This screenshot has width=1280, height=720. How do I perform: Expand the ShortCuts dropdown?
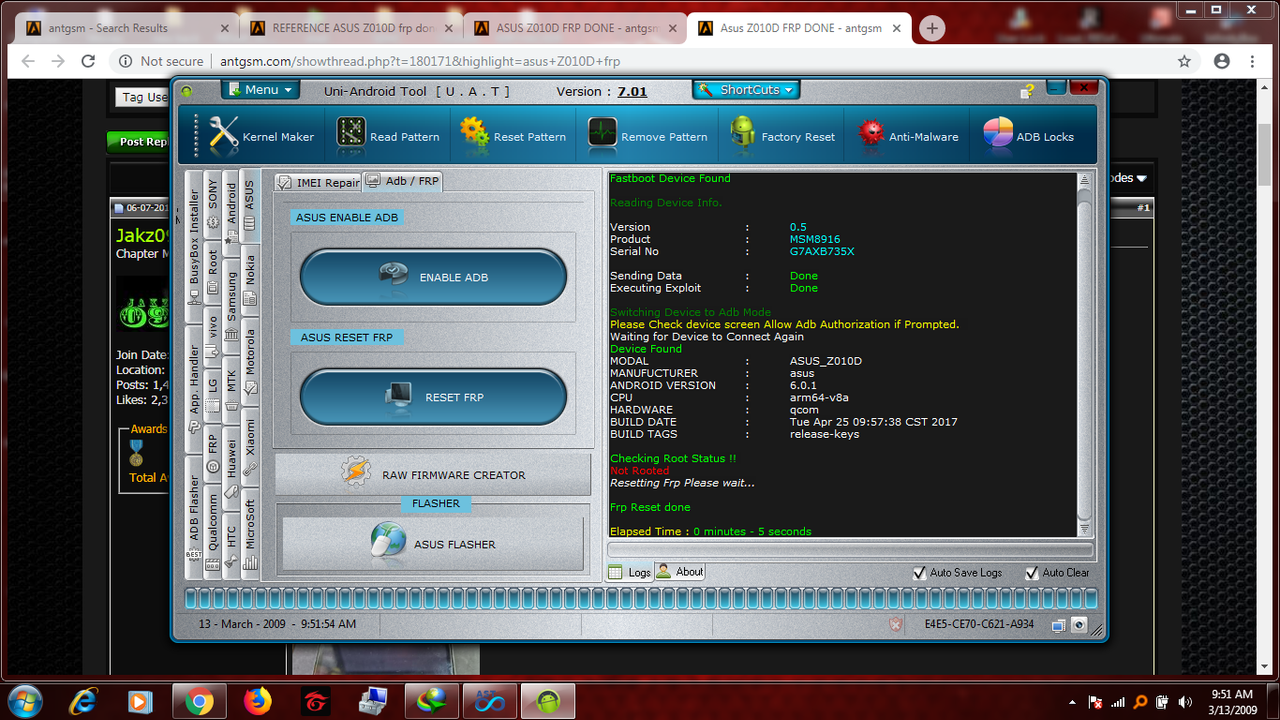pos(746,90)
